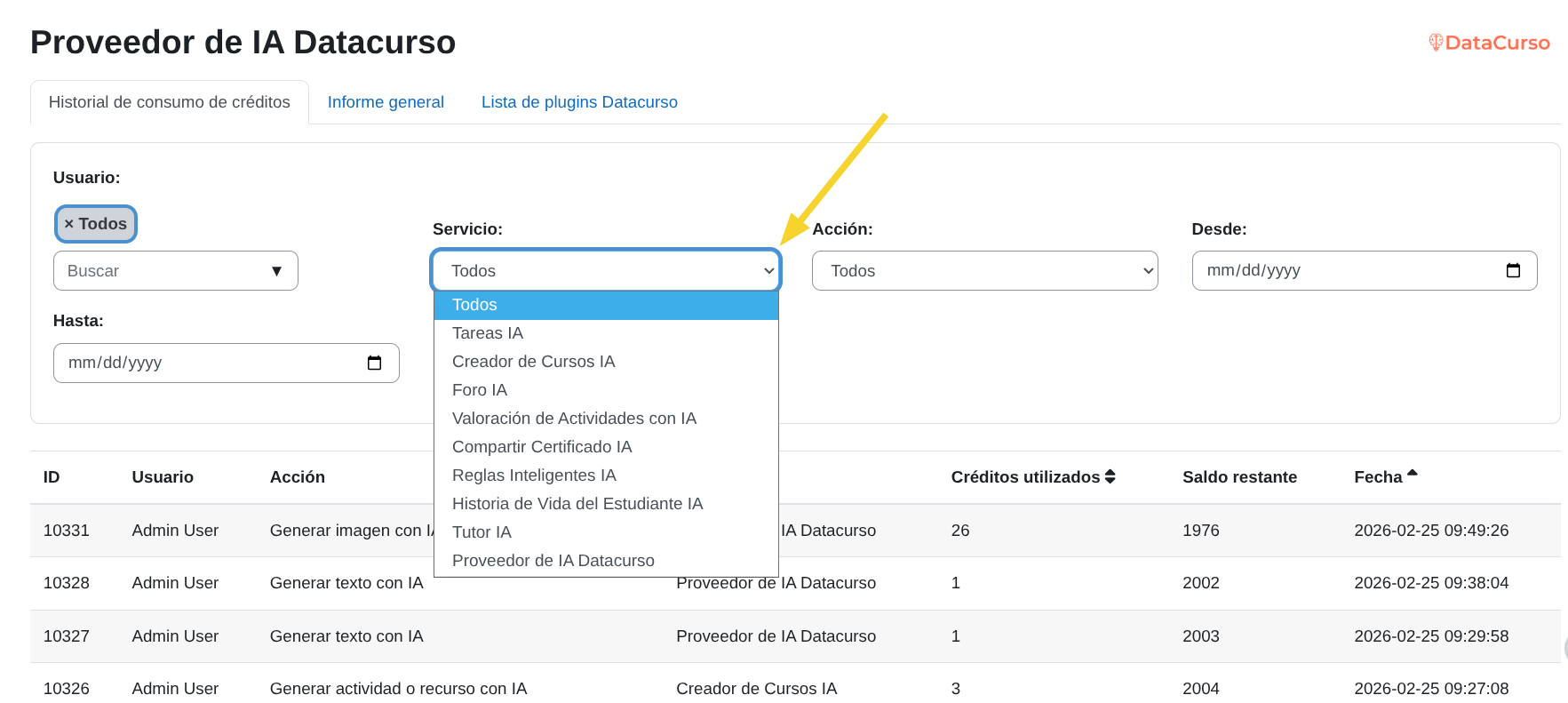Open the Hasta calendar picker icon
The width and height of the screenshot is (1568, 703).
point(374,363)
